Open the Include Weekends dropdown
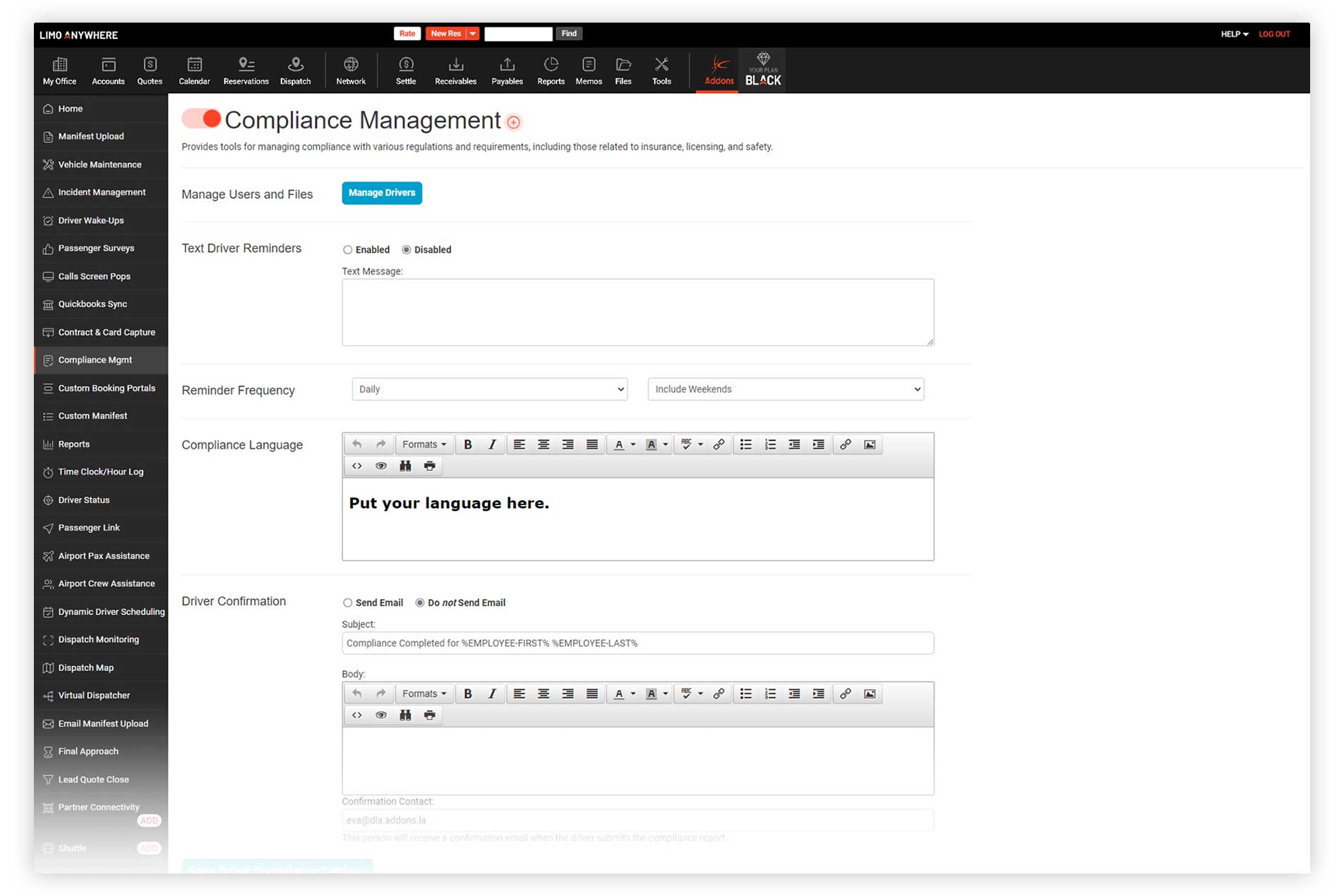The width and height of the screenshot is (1344, 896). [x=785, y=389]
